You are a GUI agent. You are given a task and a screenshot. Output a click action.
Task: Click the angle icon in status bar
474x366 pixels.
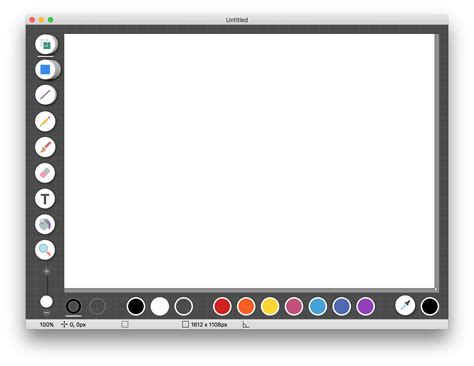(x=245, y=324)
